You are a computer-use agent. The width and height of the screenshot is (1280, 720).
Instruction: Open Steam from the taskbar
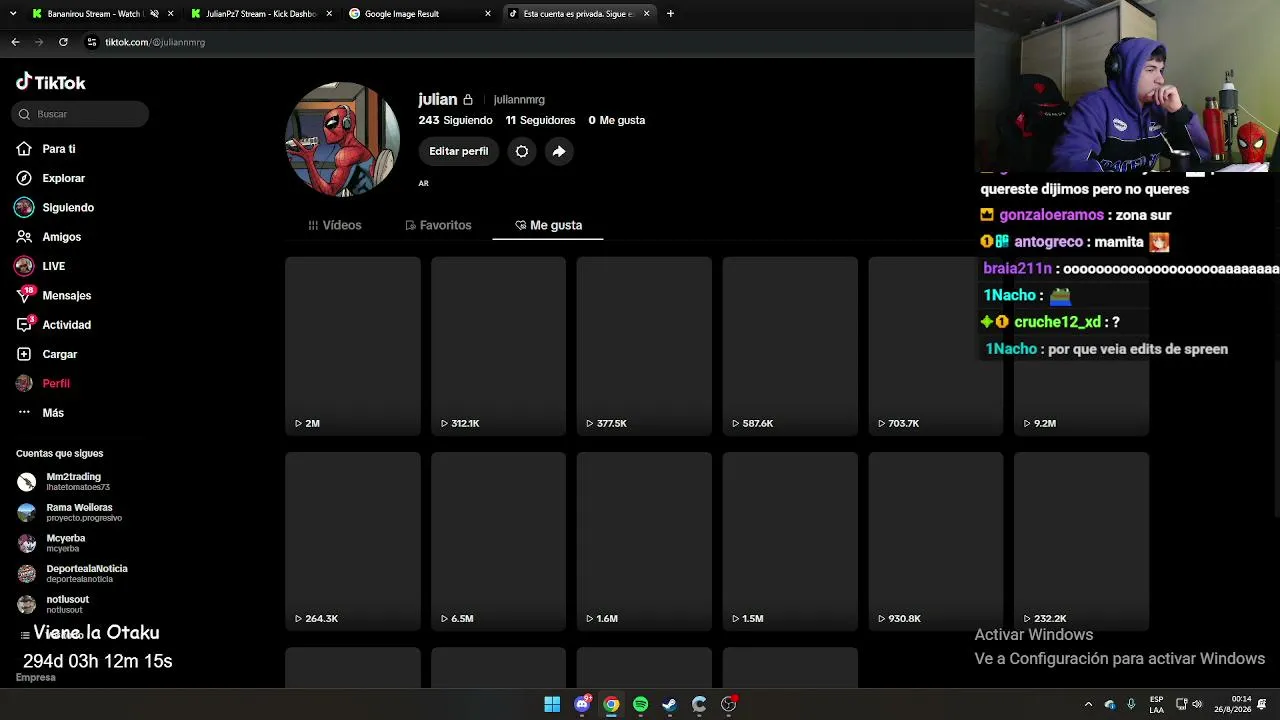(x=669, y=704)
